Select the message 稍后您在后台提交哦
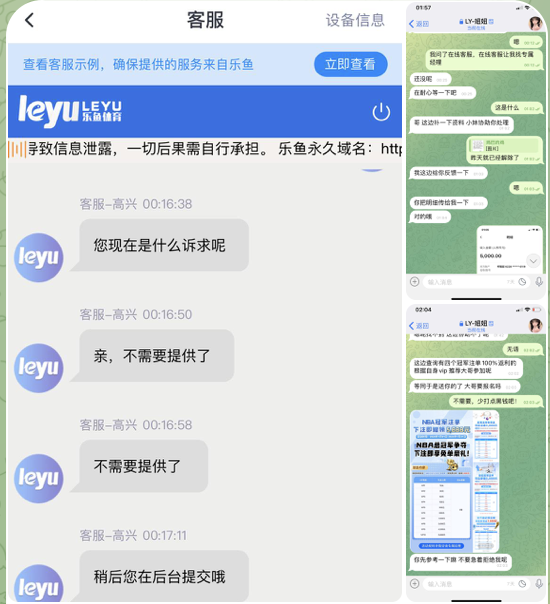The image size is (550, 604). click(159, 576)
